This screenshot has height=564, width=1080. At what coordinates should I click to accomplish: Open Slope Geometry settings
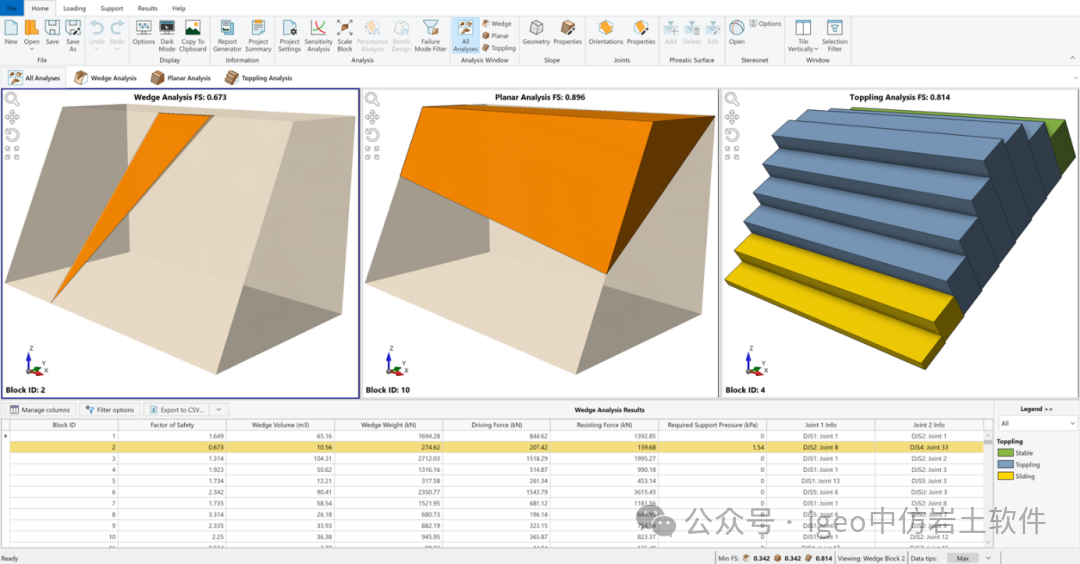tap(536, 33)
